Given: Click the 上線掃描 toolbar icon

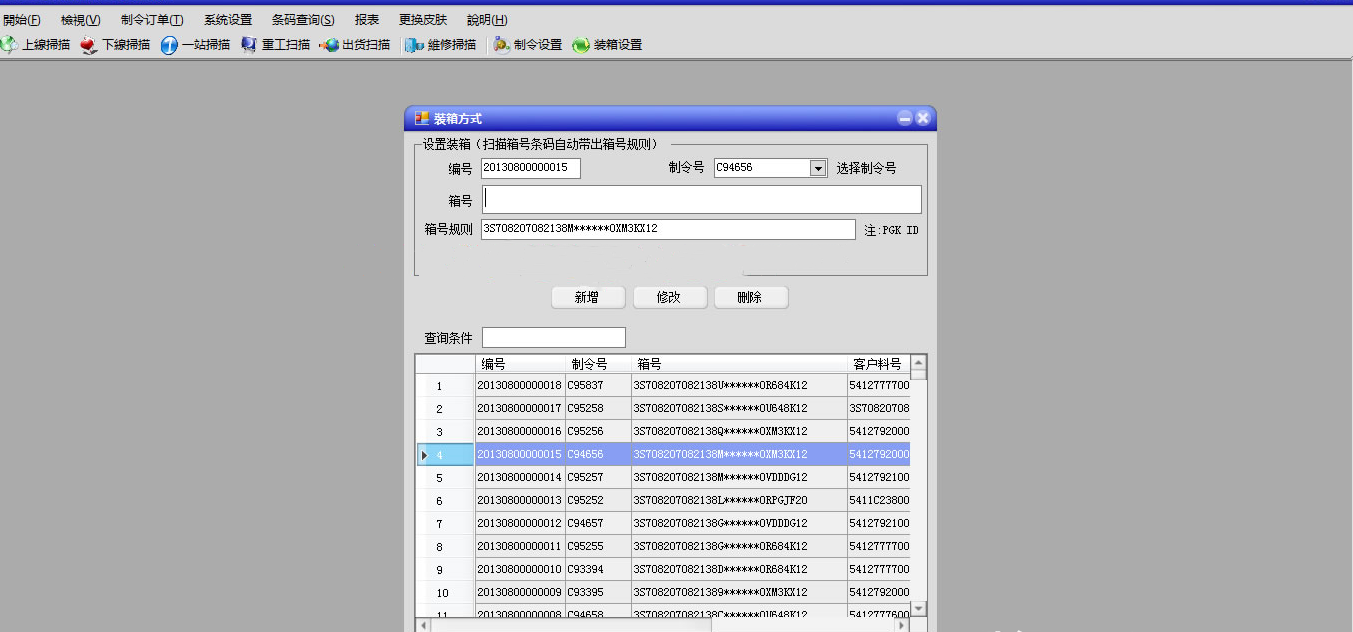Looking at the screenshot, I should (8, 45).
